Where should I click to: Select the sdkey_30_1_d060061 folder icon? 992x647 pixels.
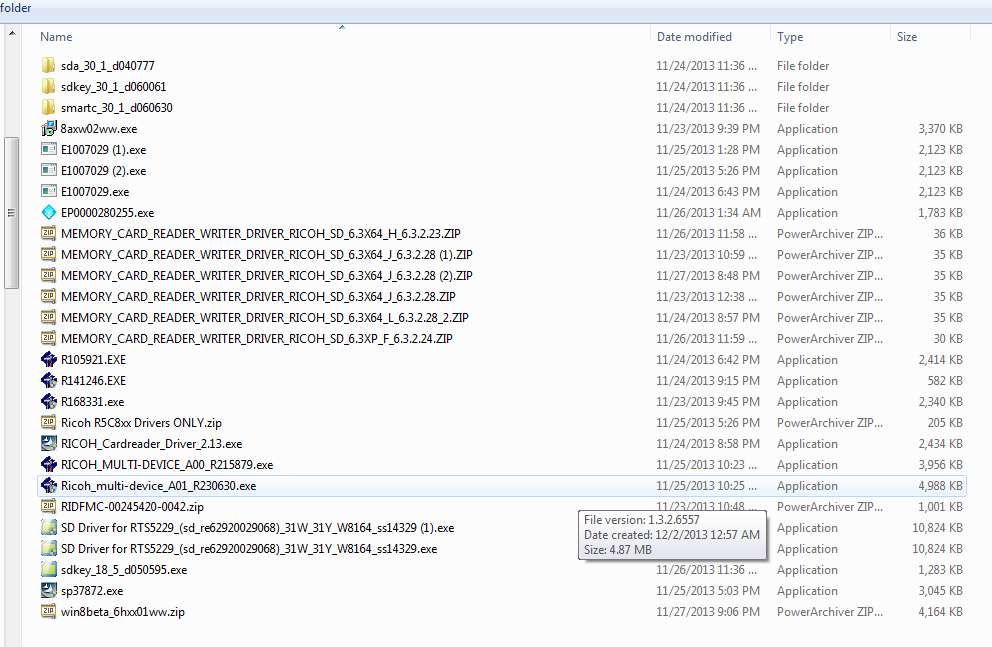tap(49, 86)
